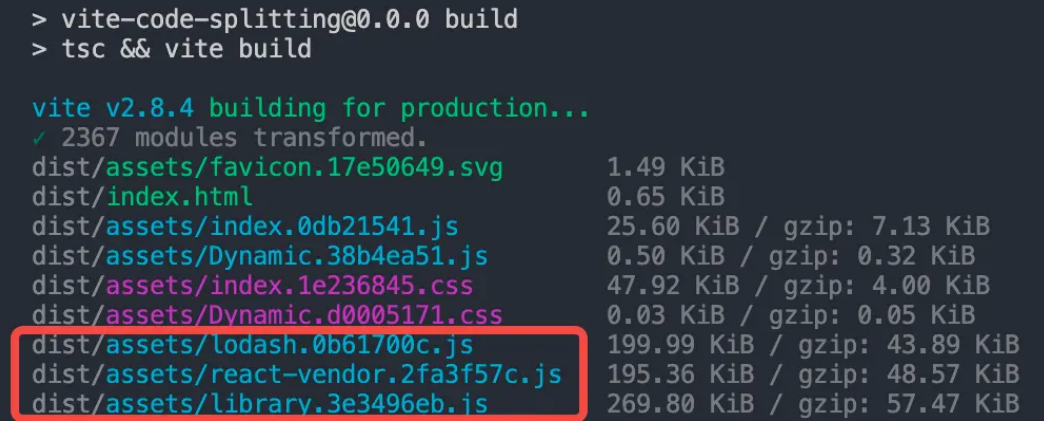Click the 'tsc && vite build' command line
Image resolution: width=1044 pixels, height=422 pixels.
[172, 49]
